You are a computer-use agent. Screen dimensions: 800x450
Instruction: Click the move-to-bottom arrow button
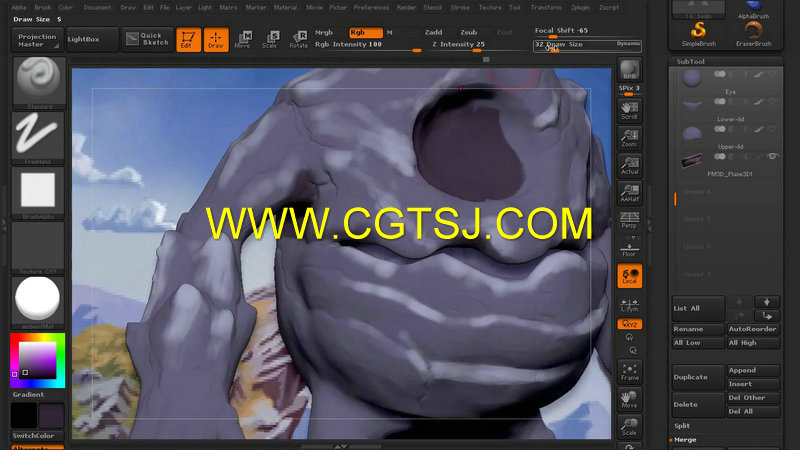pyautogui.click(x=766, y=316)
